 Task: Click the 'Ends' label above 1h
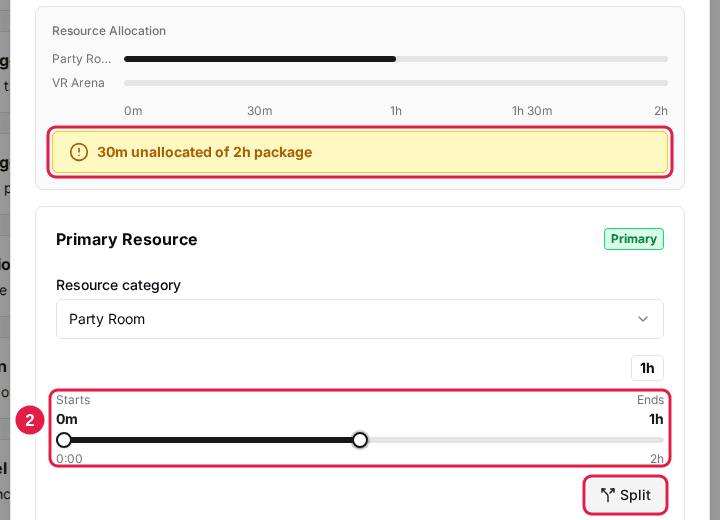(650, 400)
